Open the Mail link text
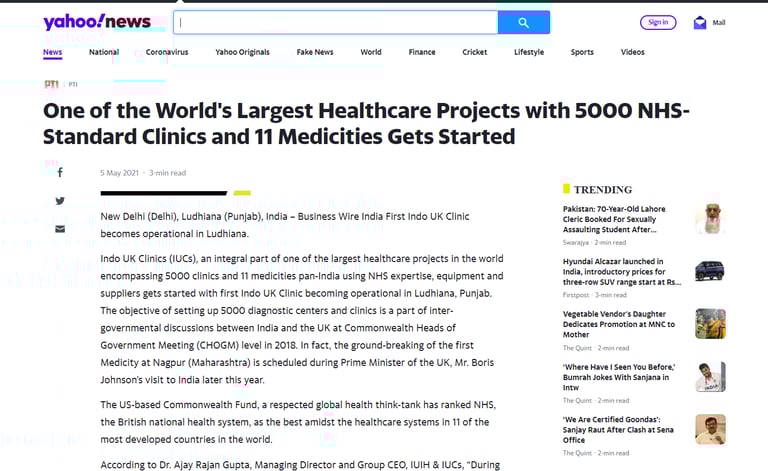The width and height of the screenshot is (768, 471). point(719,23)
